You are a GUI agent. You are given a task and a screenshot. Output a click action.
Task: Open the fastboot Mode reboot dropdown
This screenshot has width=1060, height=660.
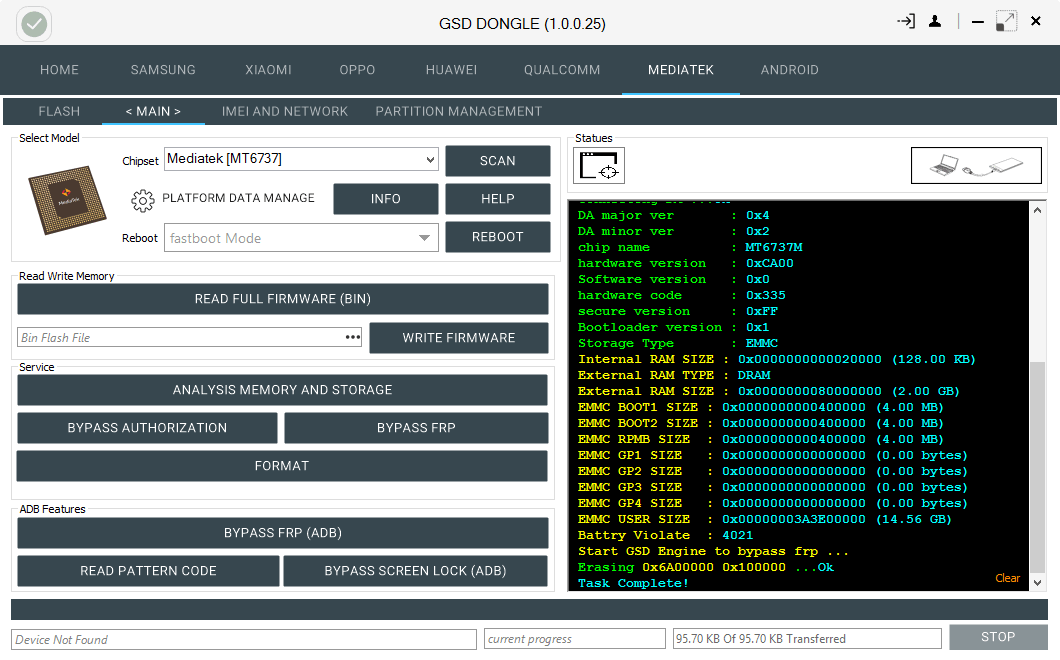(x=424, y=238)
